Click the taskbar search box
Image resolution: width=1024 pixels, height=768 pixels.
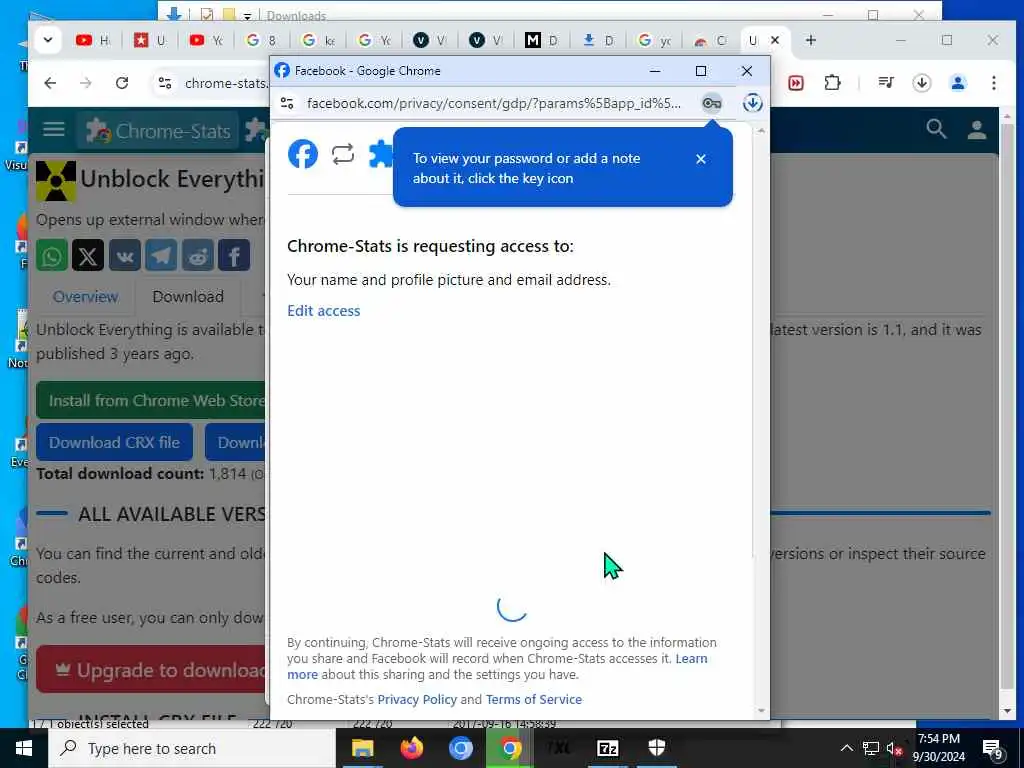point(192,748)
